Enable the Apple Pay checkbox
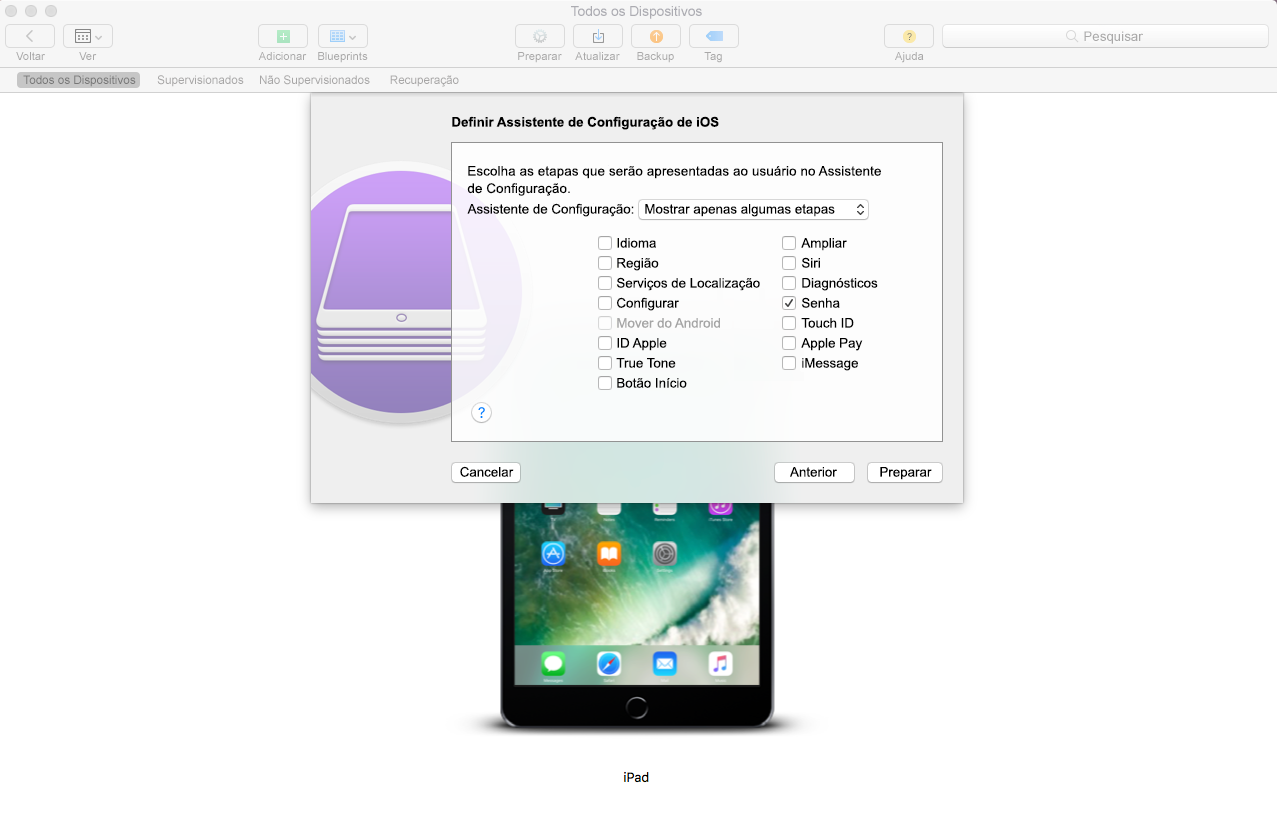Image resolution: width=1277 pixels, height=824 pixels. (x=789, y=343)
